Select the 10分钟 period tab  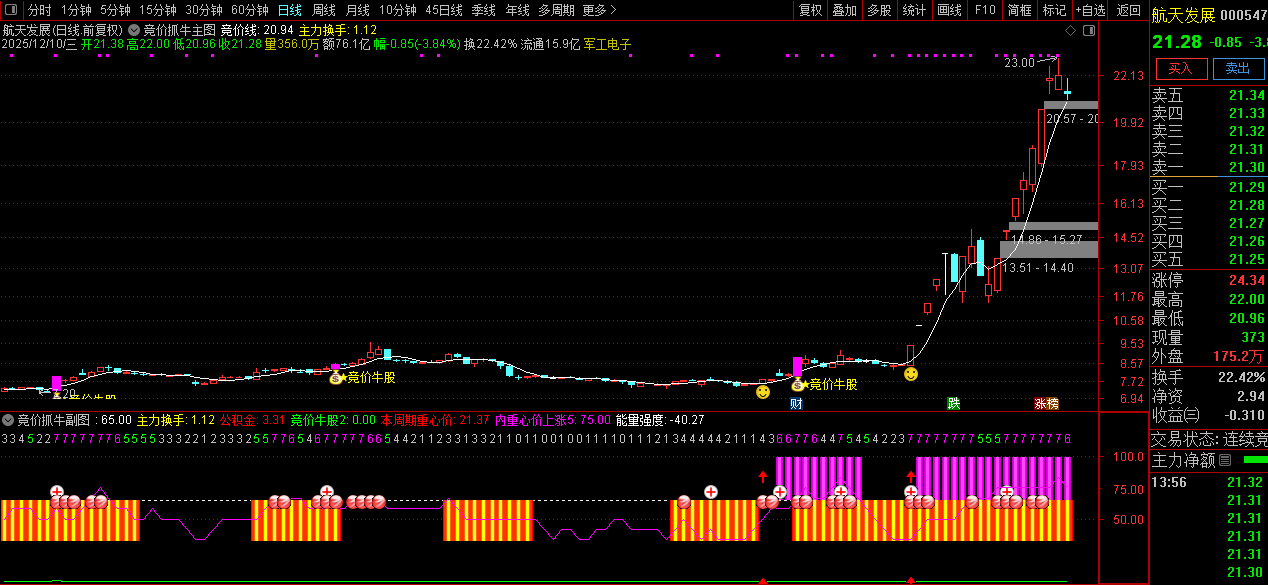tap(397, 10)
